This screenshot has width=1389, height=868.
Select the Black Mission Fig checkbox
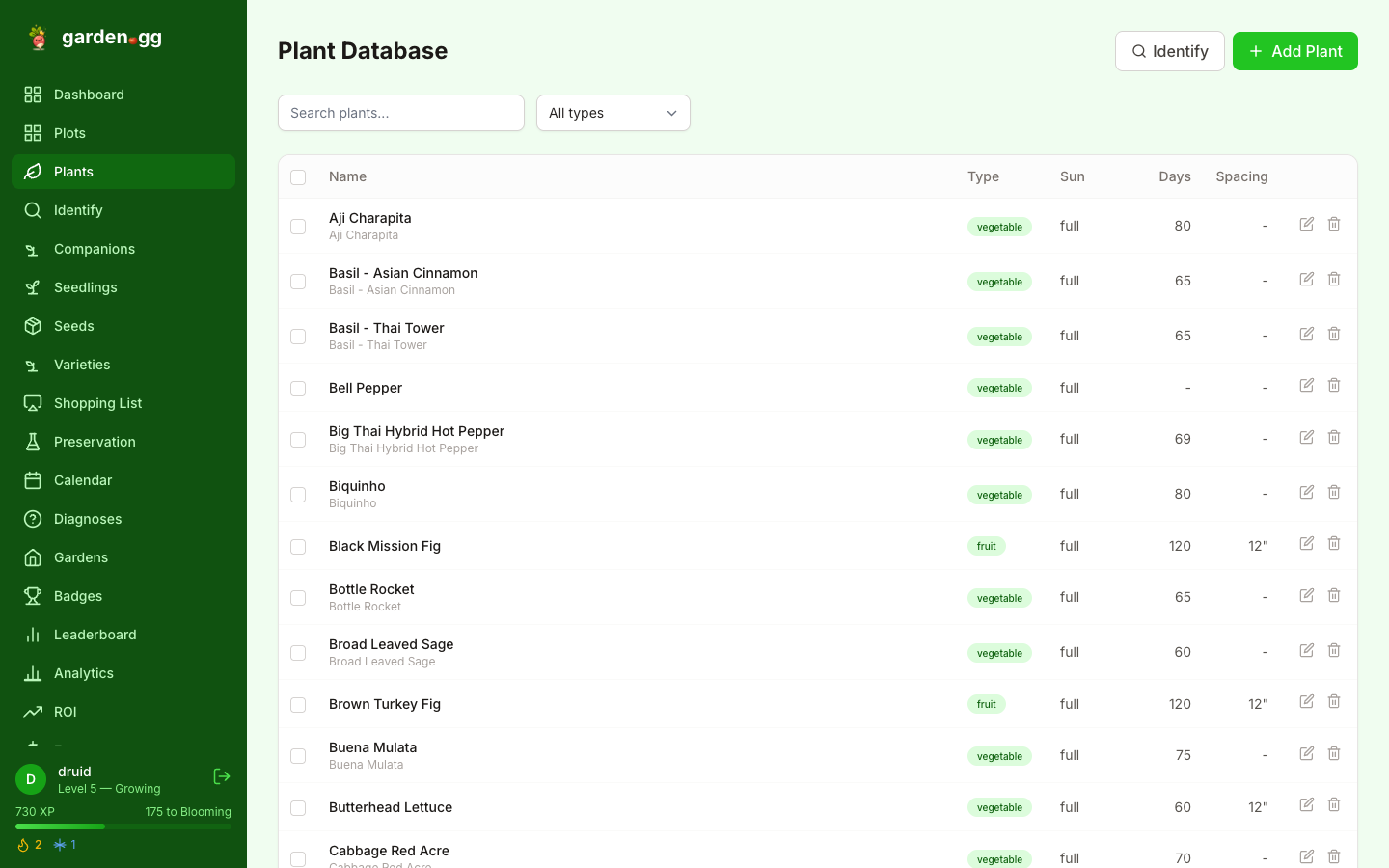(298, 547)
